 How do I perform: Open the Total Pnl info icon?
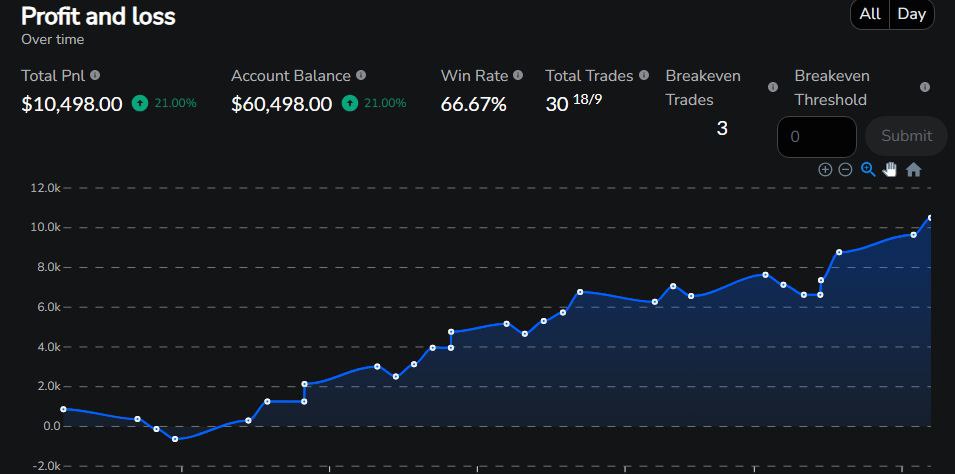click(95, 75)
